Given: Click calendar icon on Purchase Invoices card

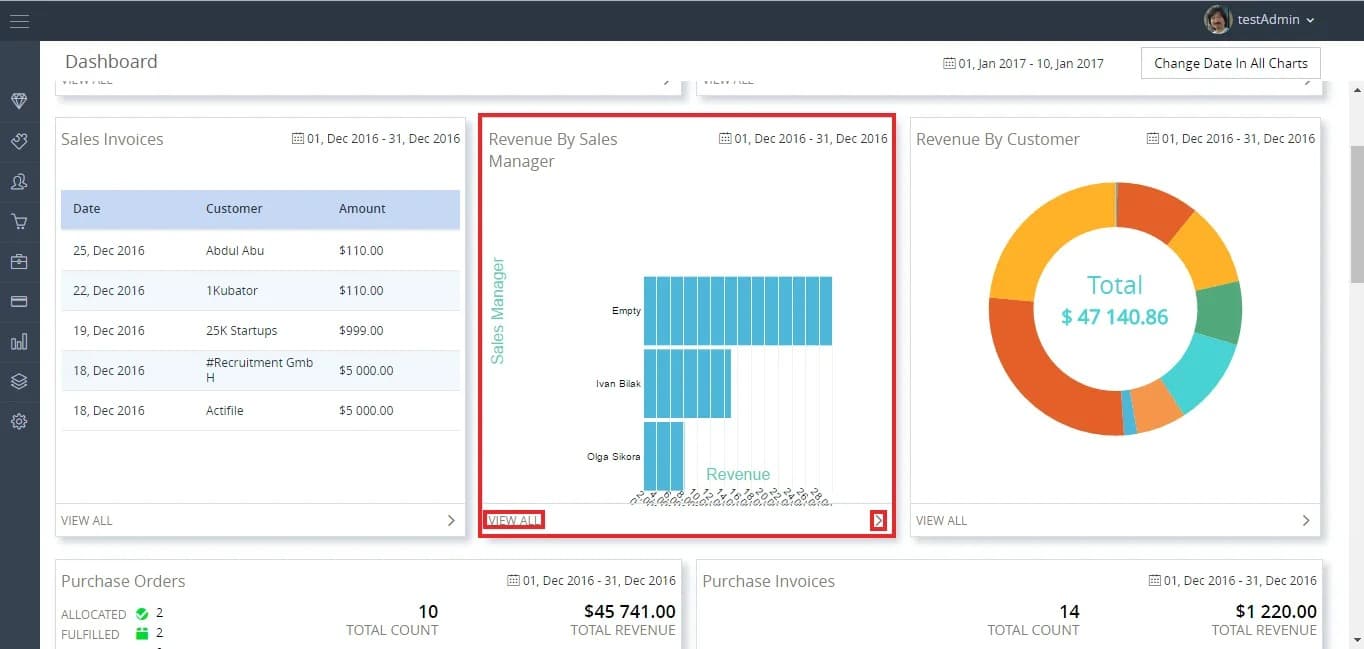Looking at the screenshot, I should [x=1155, y=580].
